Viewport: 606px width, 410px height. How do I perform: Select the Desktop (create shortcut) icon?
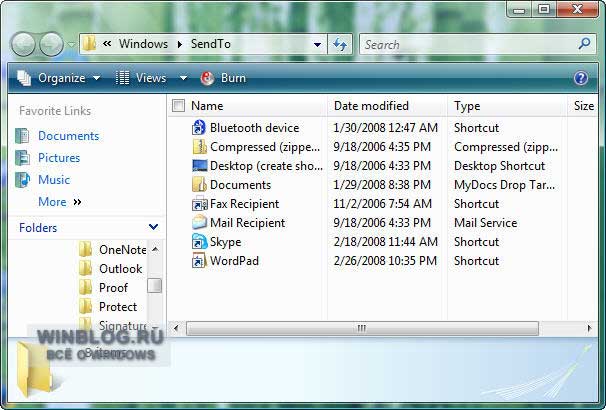(199, 165)
